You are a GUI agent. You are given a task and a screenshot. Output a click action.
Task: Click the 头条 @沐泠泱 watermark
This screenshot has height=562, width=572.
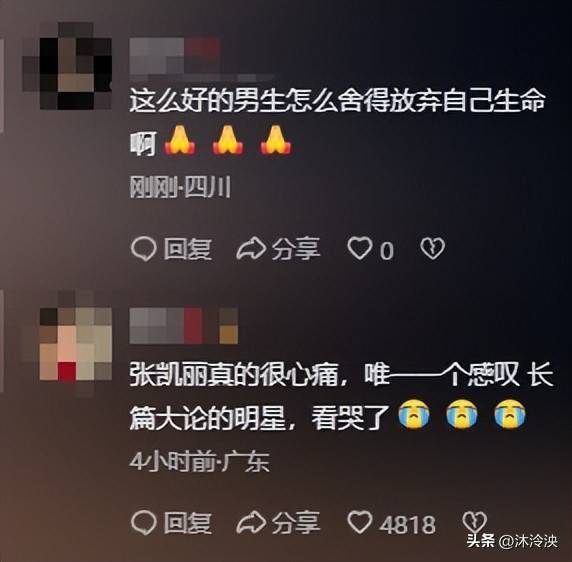512,541
